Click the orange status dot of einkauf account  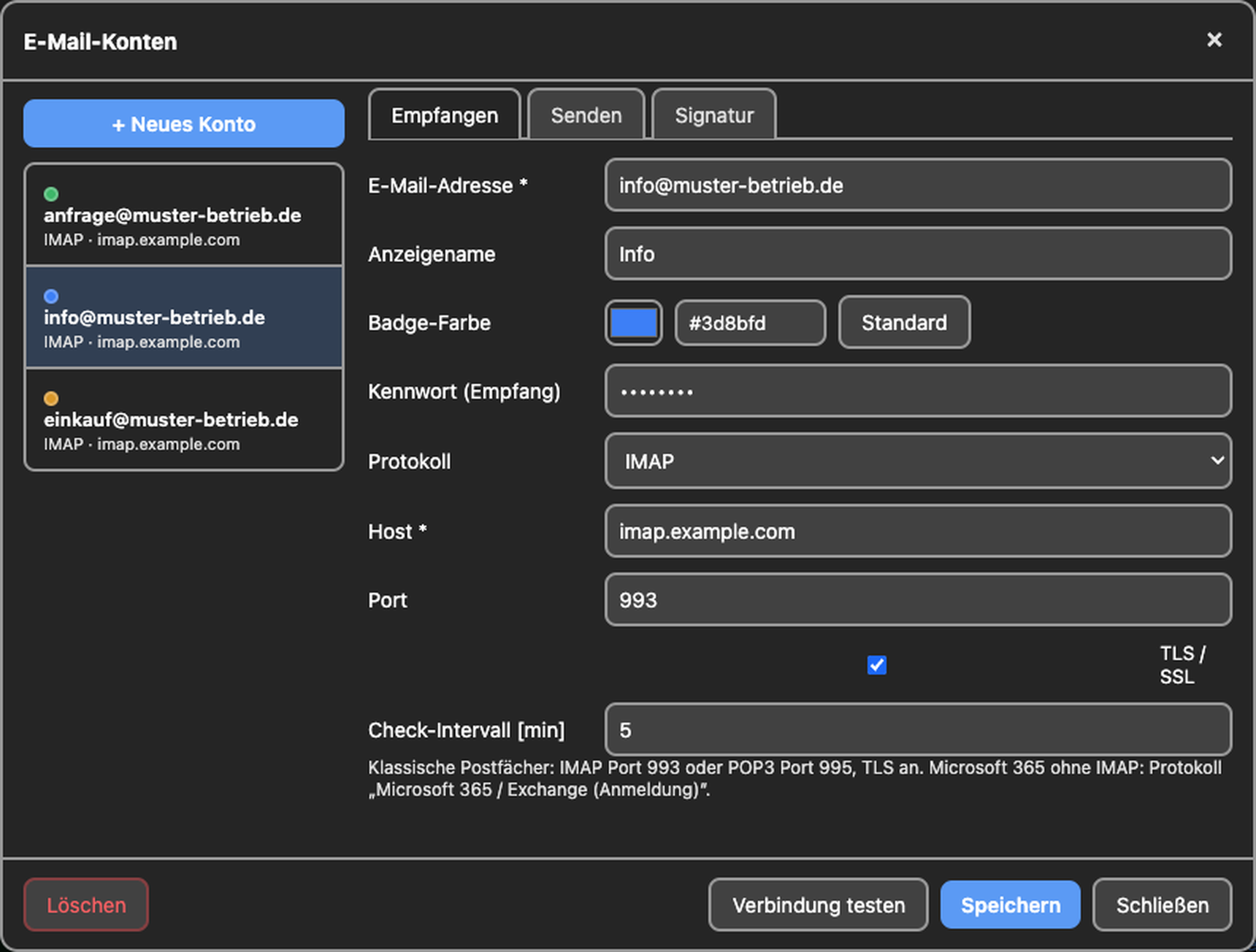51,399
